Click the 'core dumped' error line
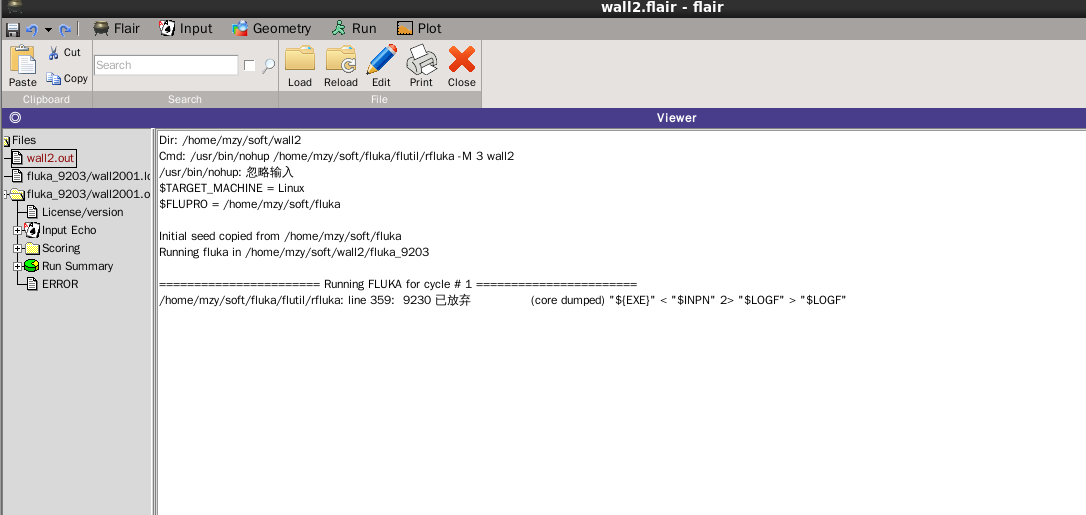This screenshot has width=1086, height=515. point(503,300)
